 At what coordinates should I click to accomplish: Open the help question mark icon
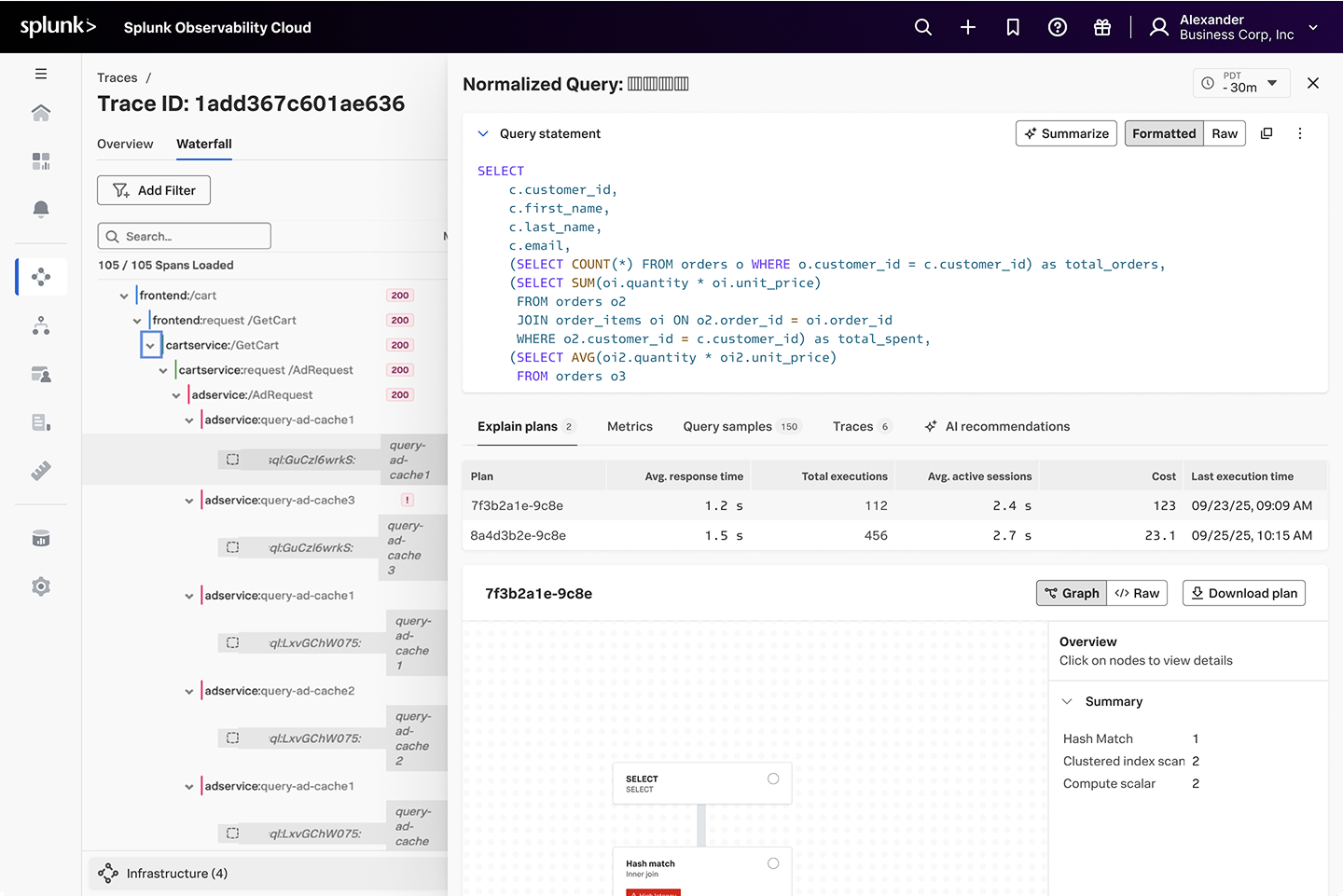click(x=1058, y=27)
